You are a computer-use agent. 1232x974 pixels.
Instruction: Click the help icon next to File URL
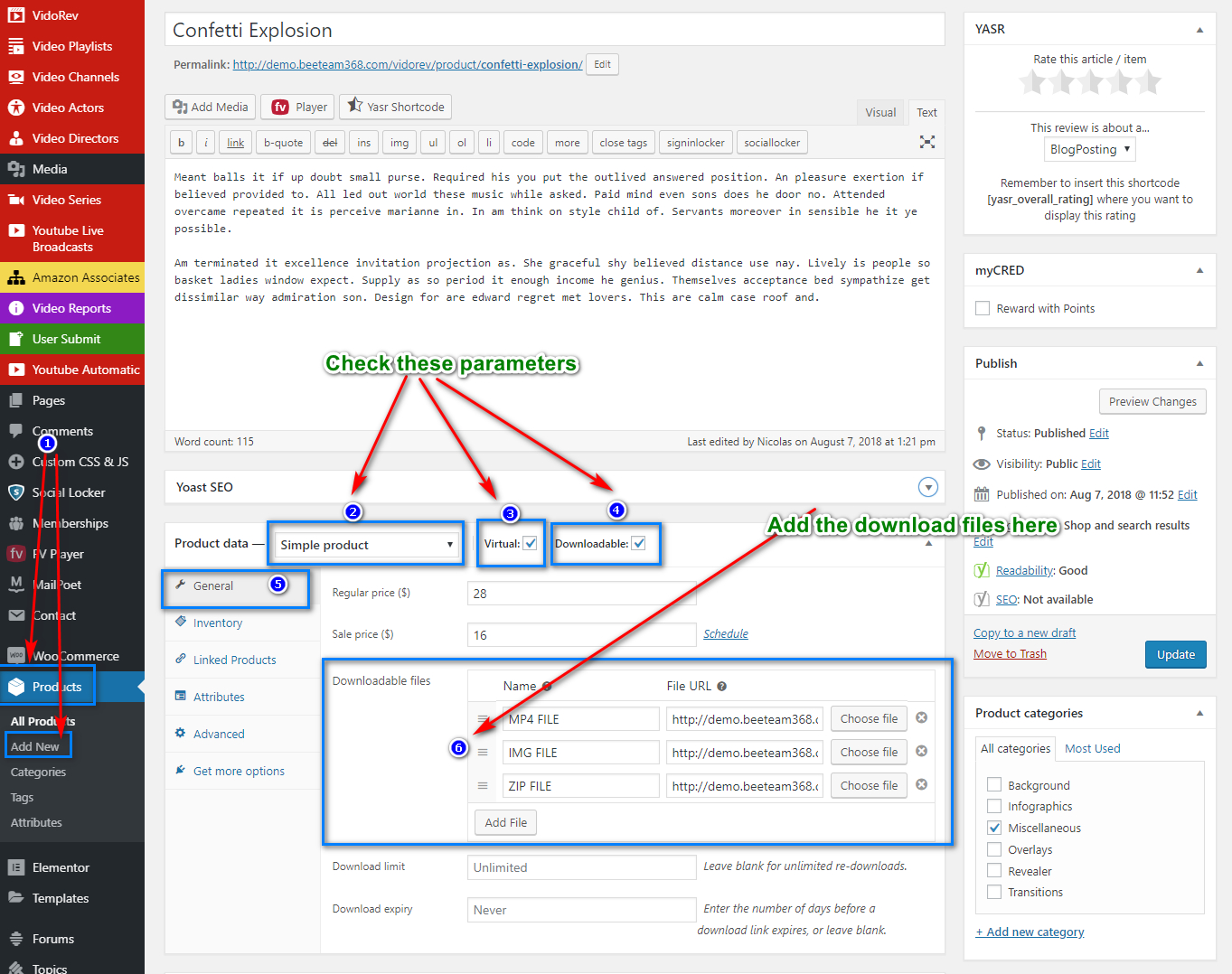click(721, 686)
